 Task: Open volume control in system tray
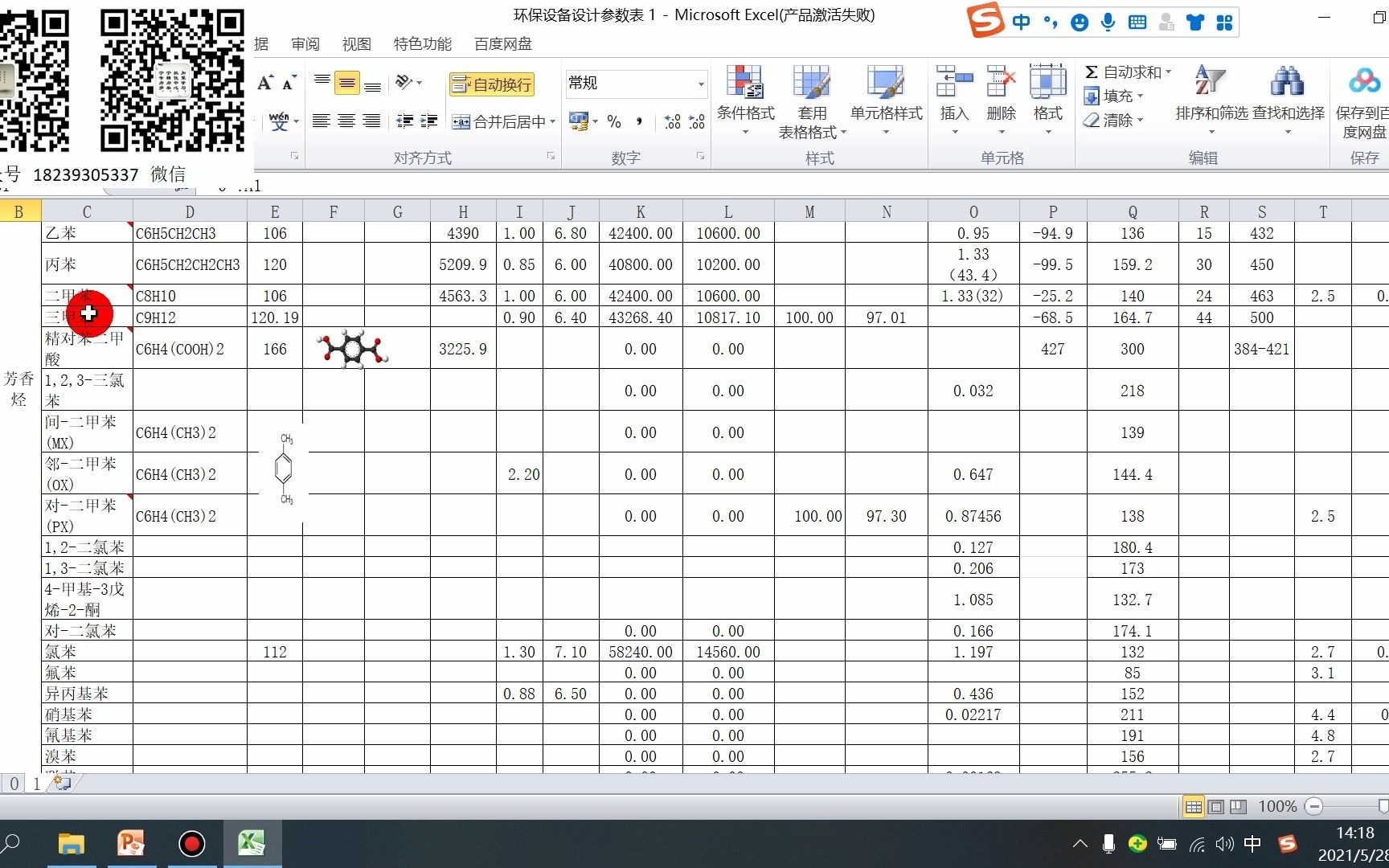pos(1224,844)
